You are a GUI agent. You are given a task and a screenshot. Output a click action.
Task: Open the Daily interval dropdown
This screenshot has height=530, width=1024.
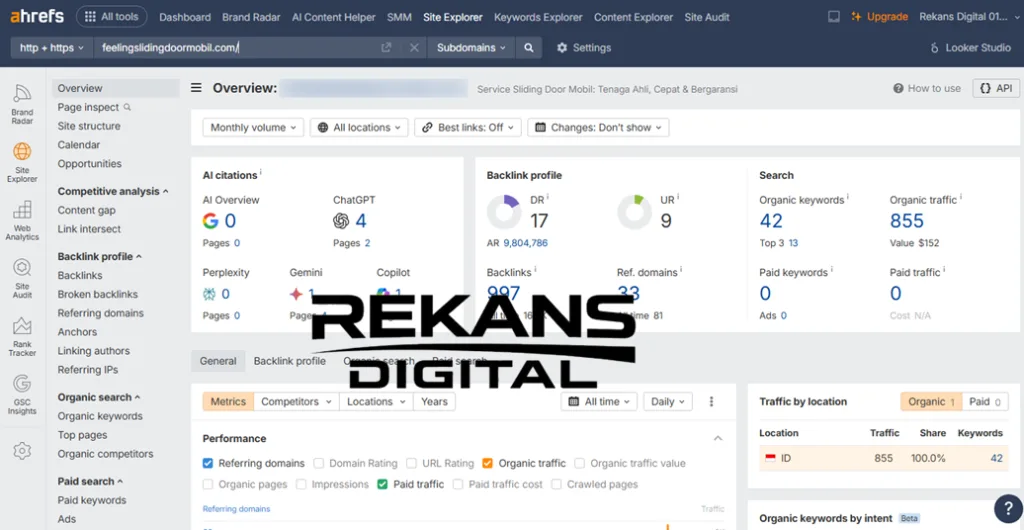(668, 402)
